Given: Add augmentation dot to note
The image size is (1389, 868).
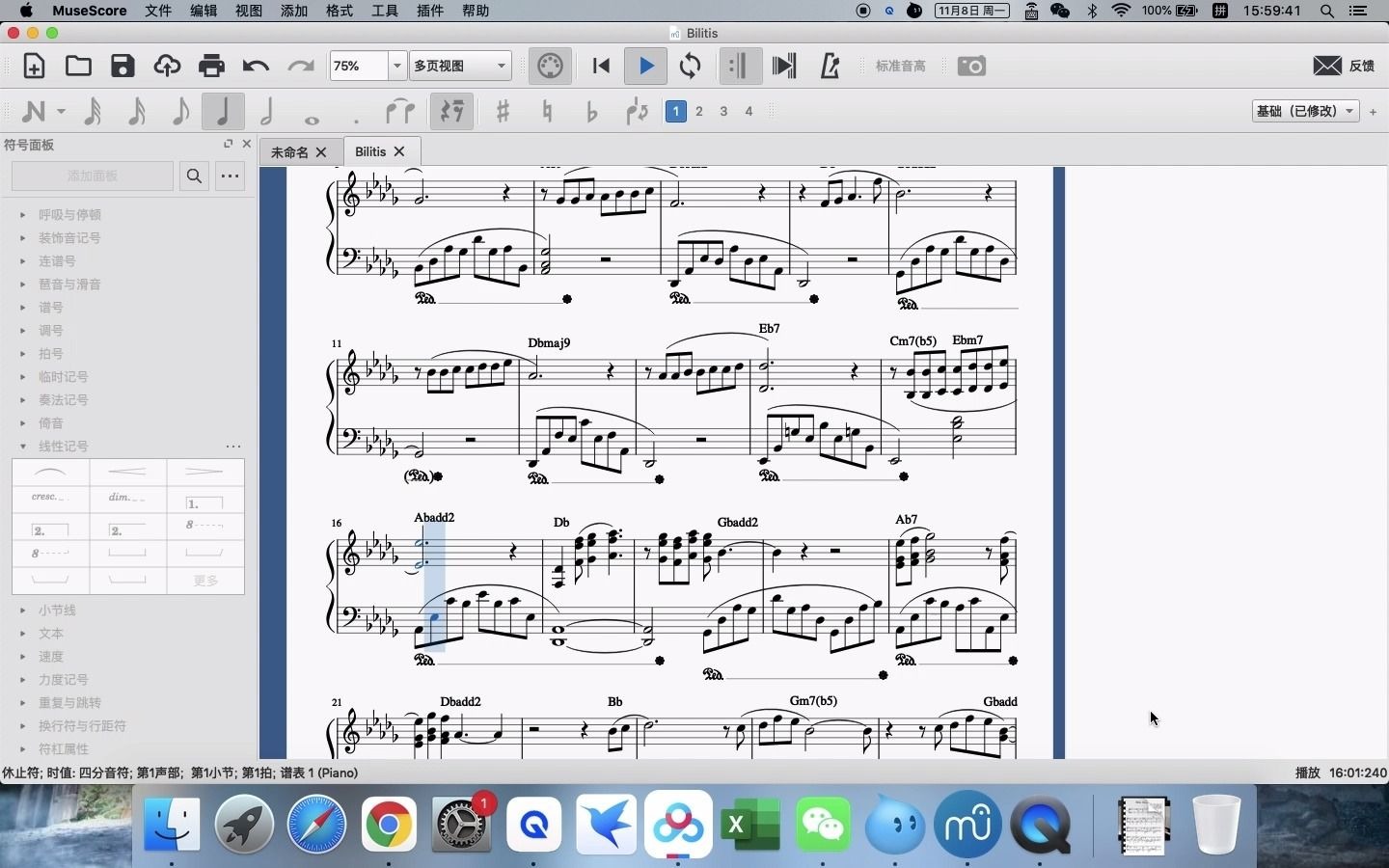Looking at the screenshot, I should (356, 120).
